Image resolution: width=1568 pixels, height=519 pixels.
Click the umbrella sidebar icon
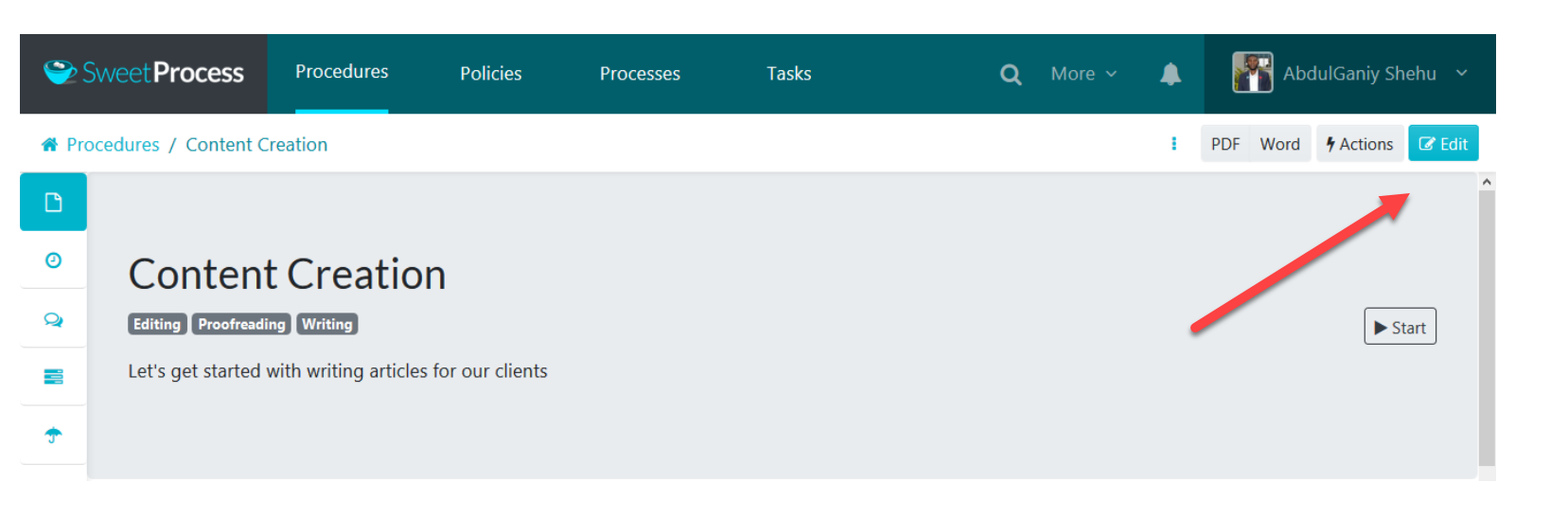pos(53,436)
